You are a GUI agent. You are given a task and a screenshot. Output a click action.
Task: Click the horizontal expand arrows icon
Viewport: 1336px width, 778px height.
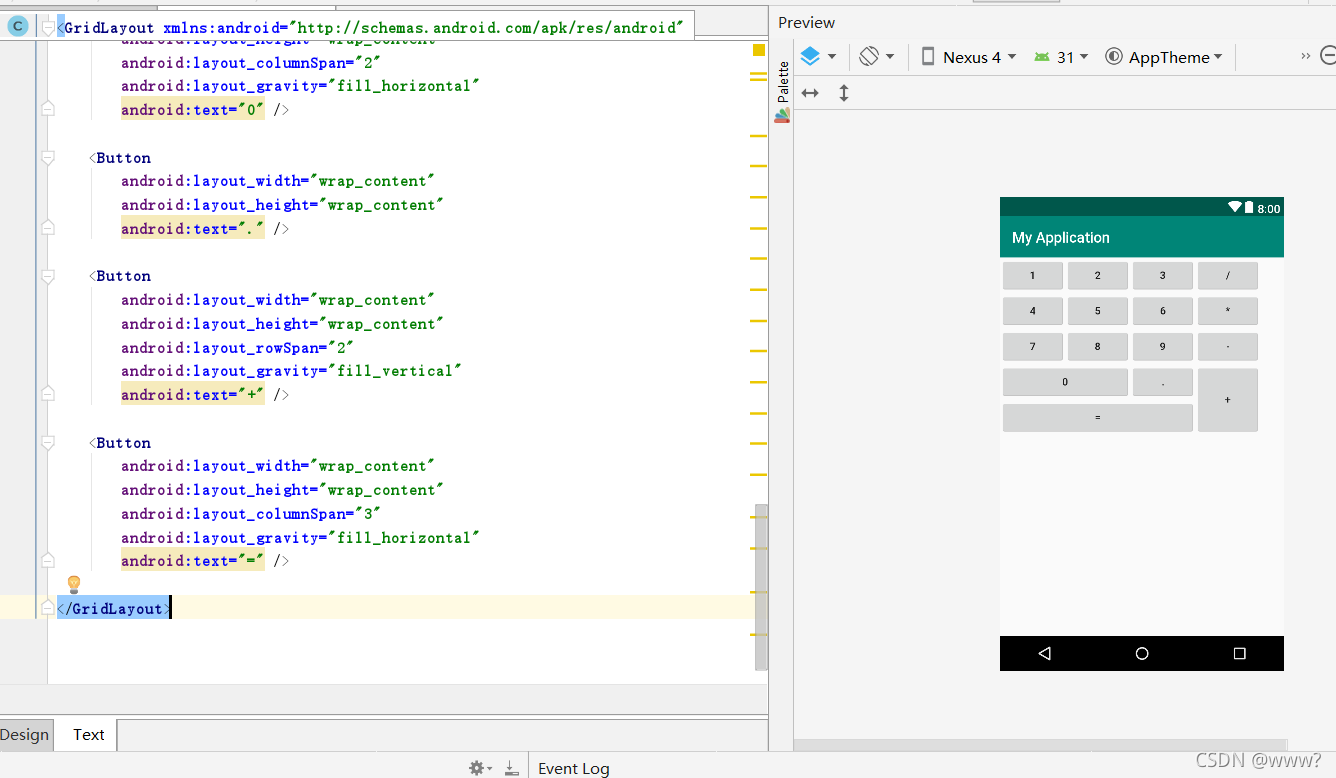[810, 93]
